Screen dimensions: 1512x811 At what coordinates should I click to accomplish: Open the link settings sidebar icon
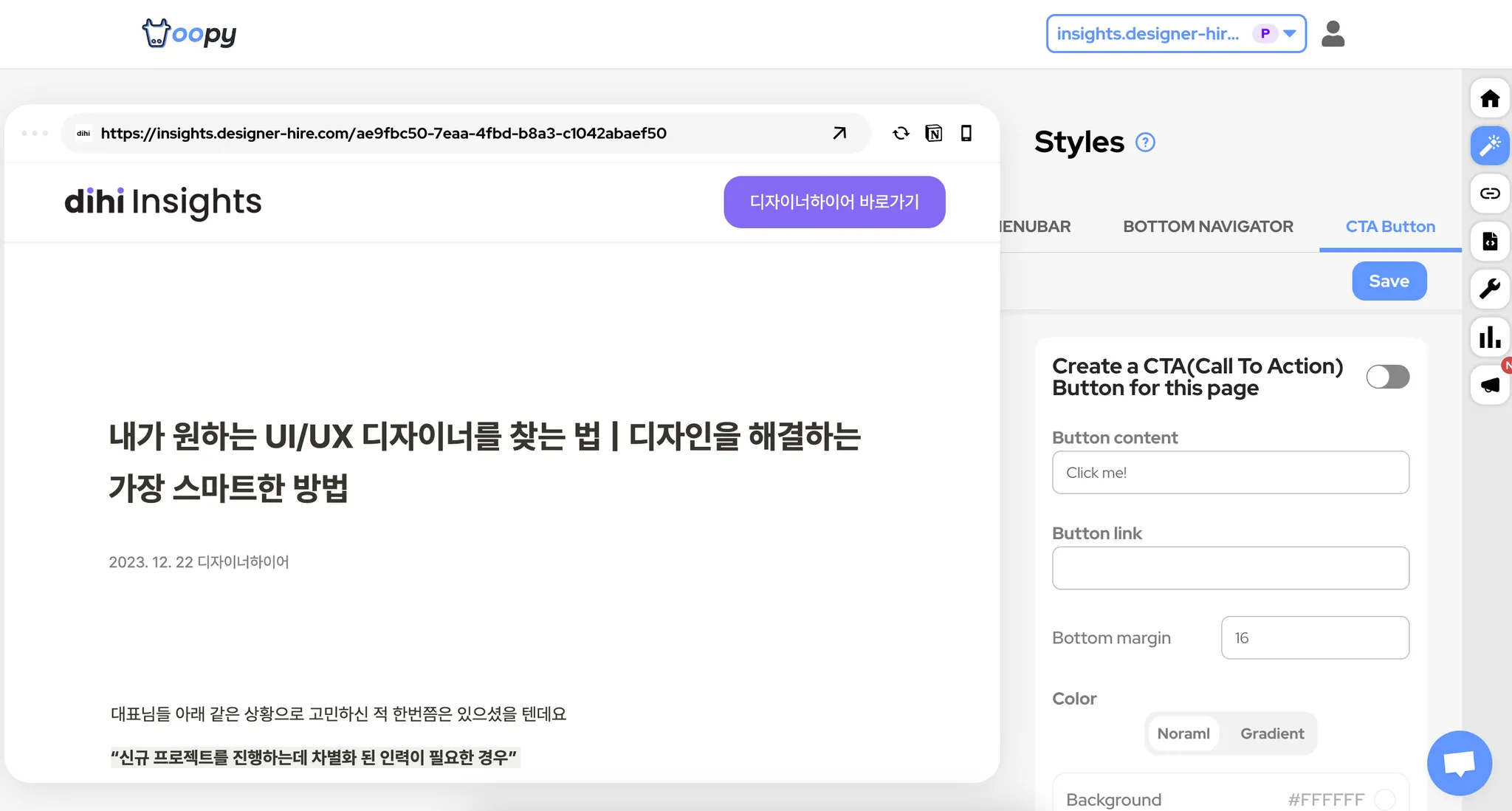pos(1489,194)
